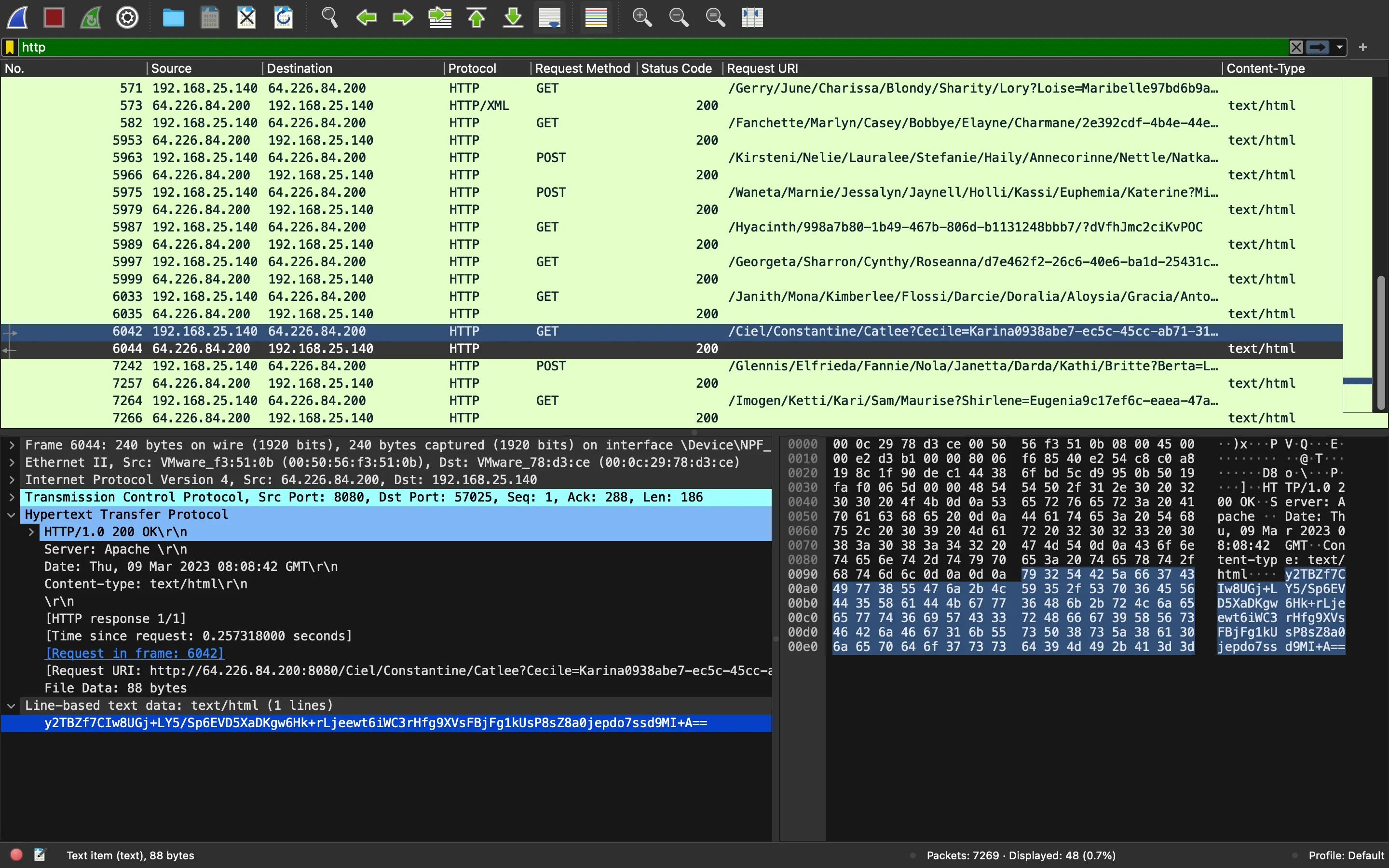Image resolution: width=1389 pixels, height=868 pixels.
Task: Select base64 text data line y2TBZf7C
Action: [386, 723]
